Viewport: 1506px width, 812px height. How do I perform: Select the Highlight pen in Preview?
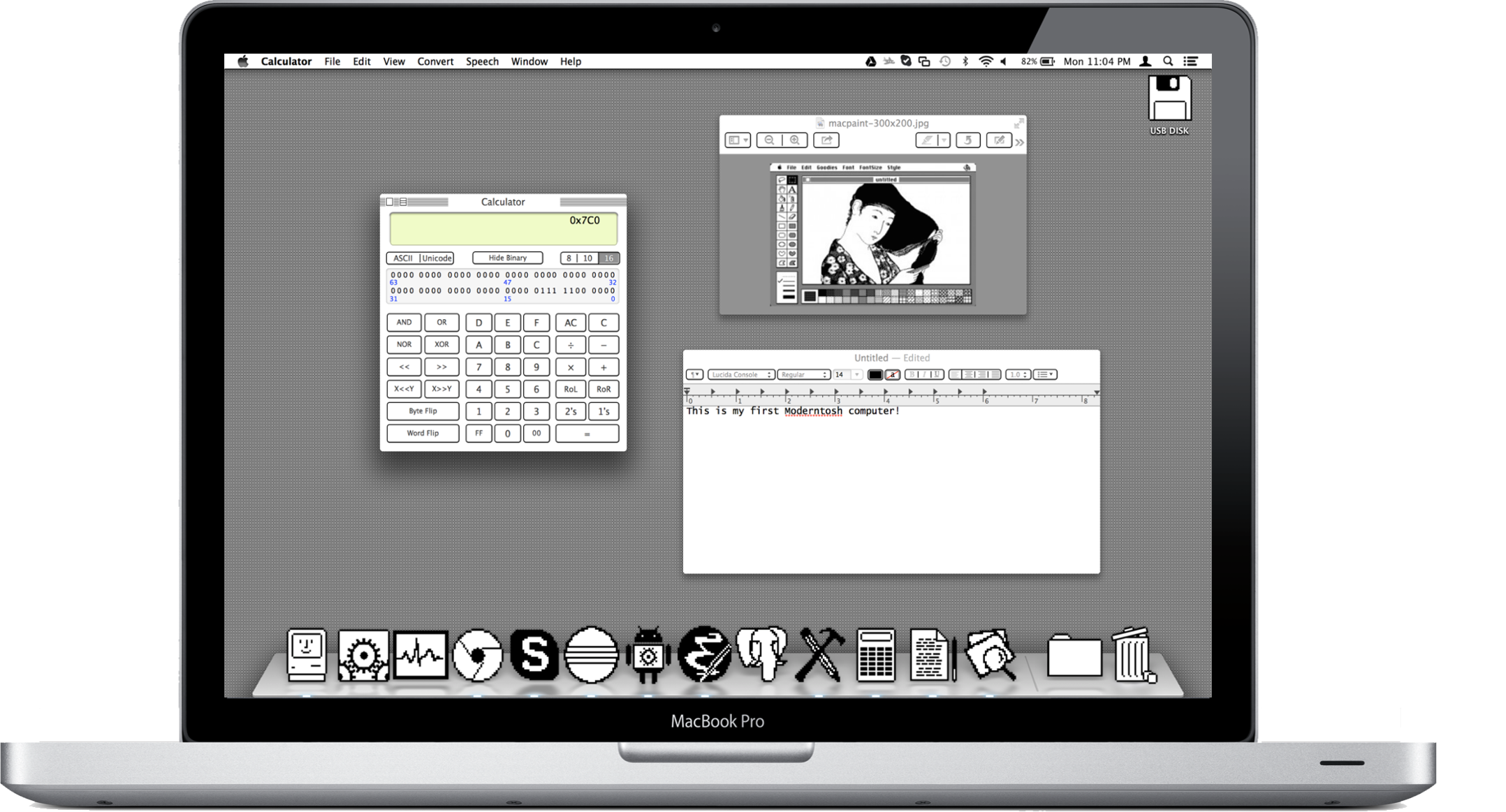pyautogui.click(x=926, y=140)
